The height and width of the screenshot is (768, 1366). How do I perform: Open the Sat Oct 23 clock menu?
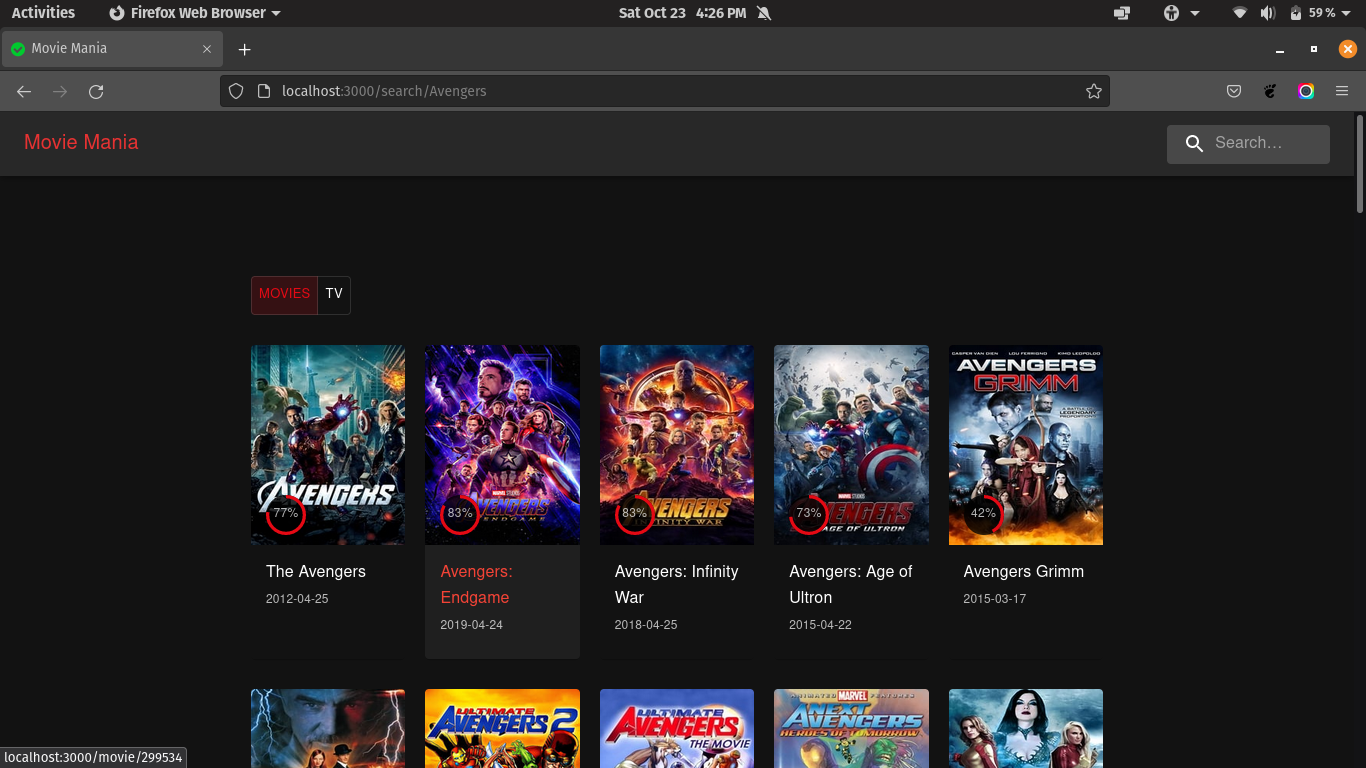click(x=683, y=13)
